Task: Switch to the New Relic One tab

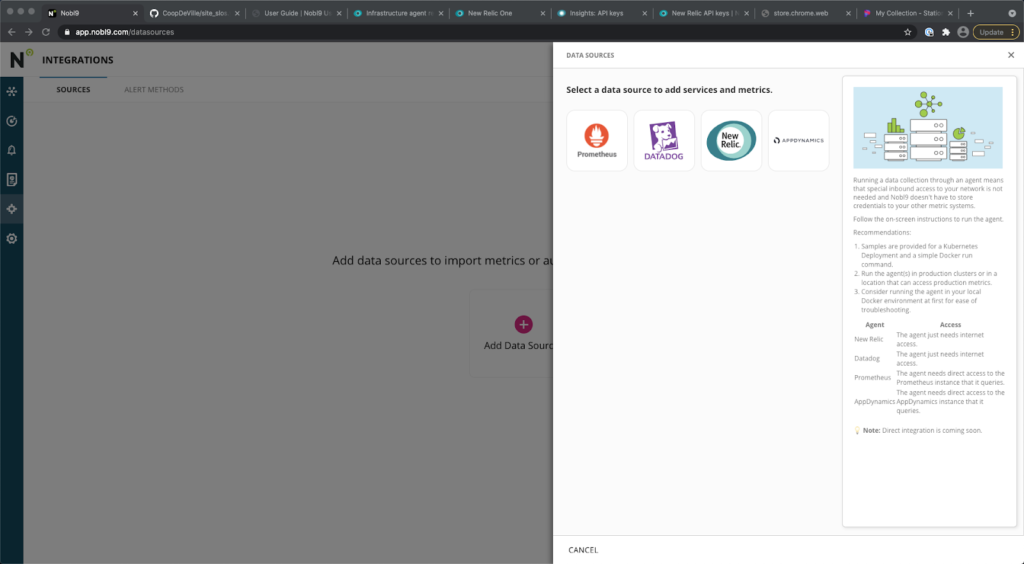Action: (500, 13)
